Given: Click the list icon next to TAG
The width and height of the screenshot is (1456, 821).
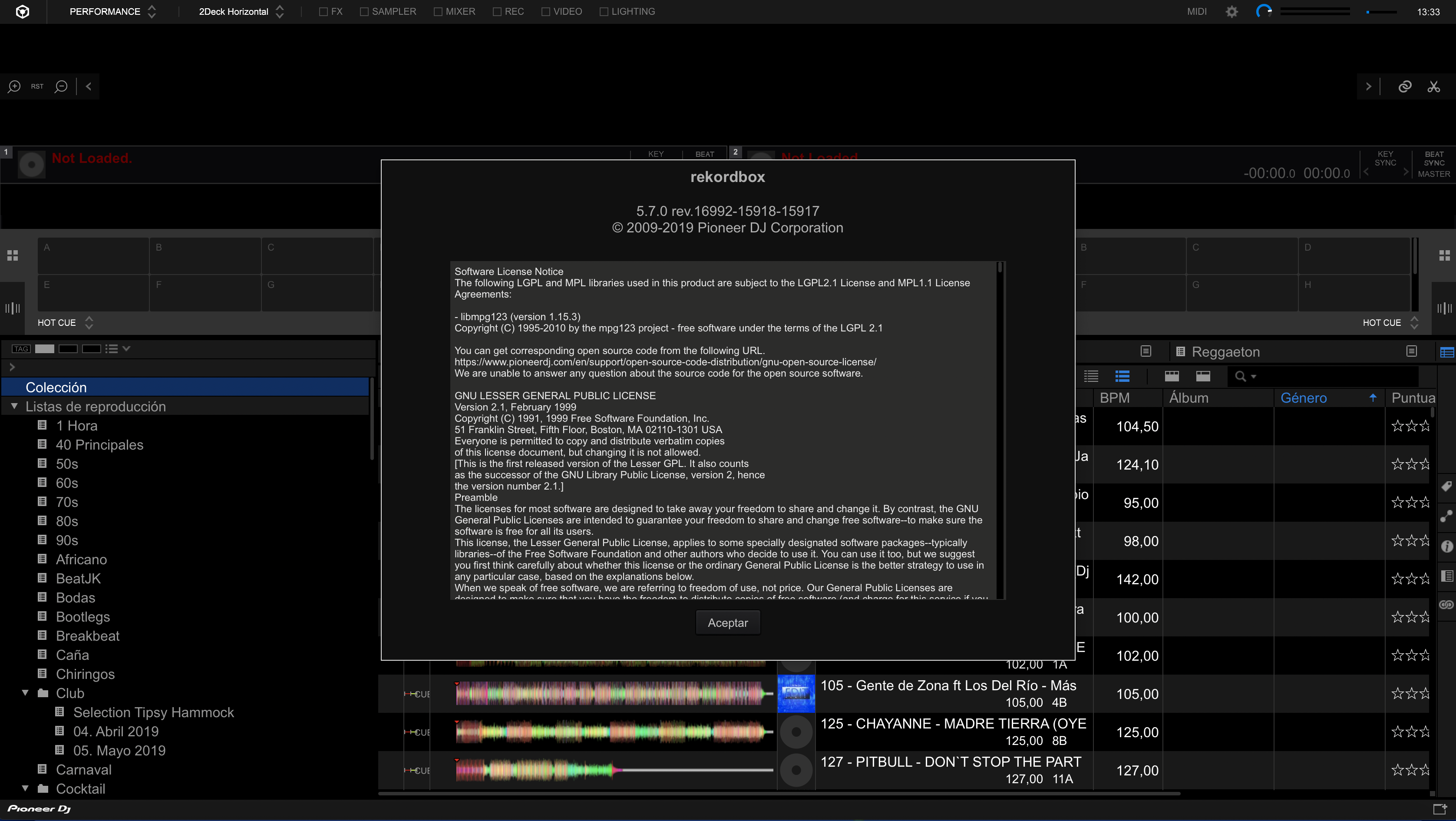Looking at the screenshot, I should tap(111, 349).
